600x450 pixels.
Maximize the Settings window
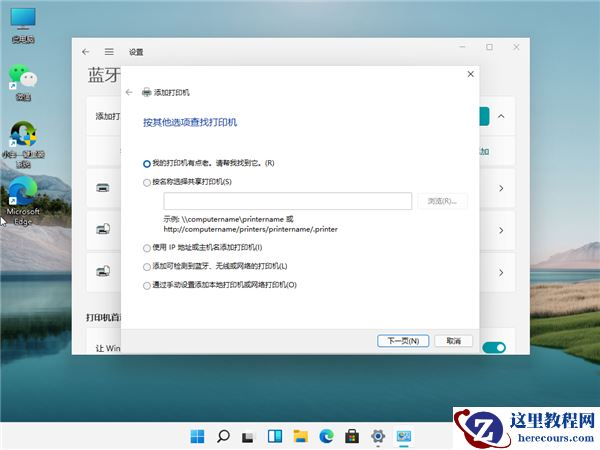click(489, 47)
